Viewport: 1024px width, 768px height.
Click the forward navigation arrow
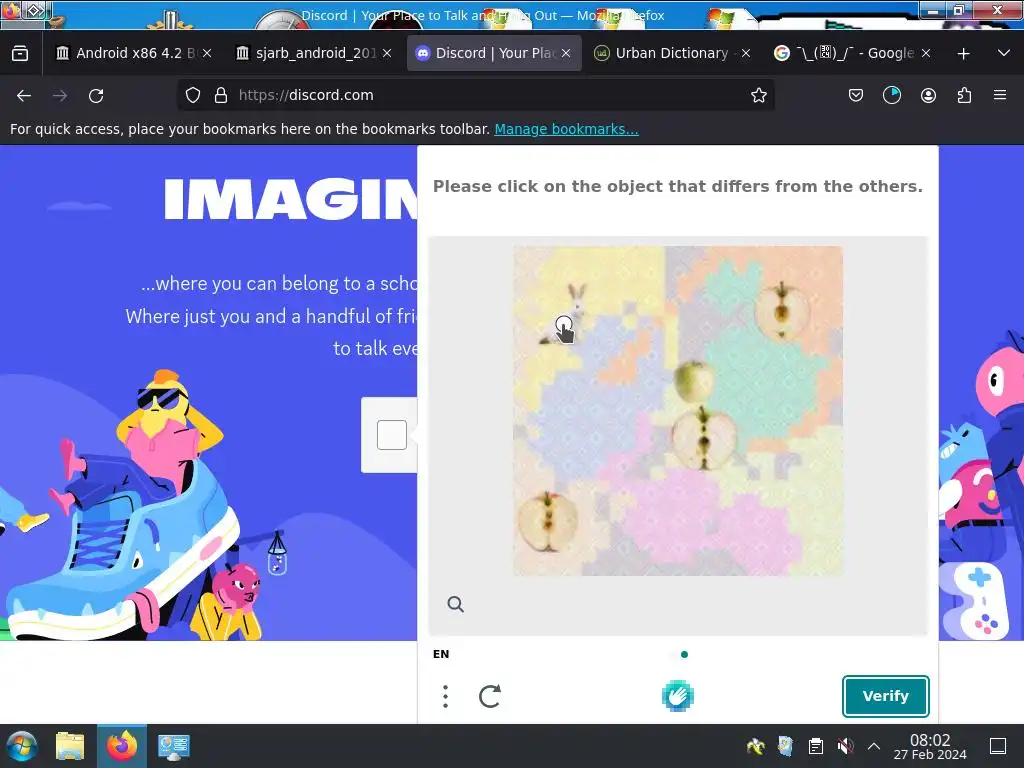pos(60,95)
